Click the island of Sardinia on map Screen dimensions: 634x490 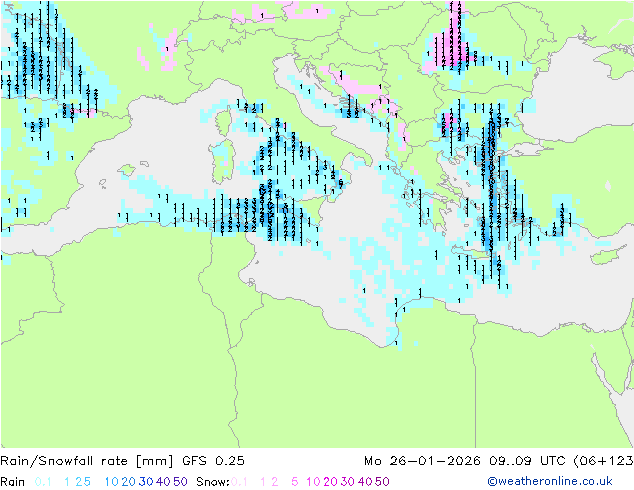222,161
